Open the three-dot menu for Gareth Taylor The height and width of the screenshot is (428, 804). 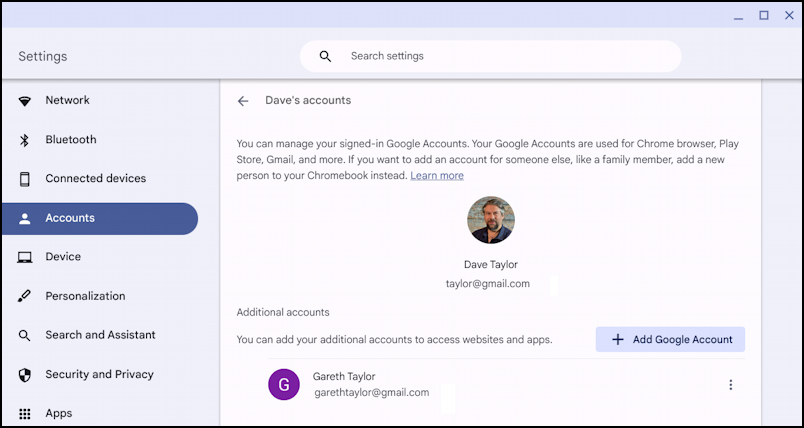click(x=731, y=385)
